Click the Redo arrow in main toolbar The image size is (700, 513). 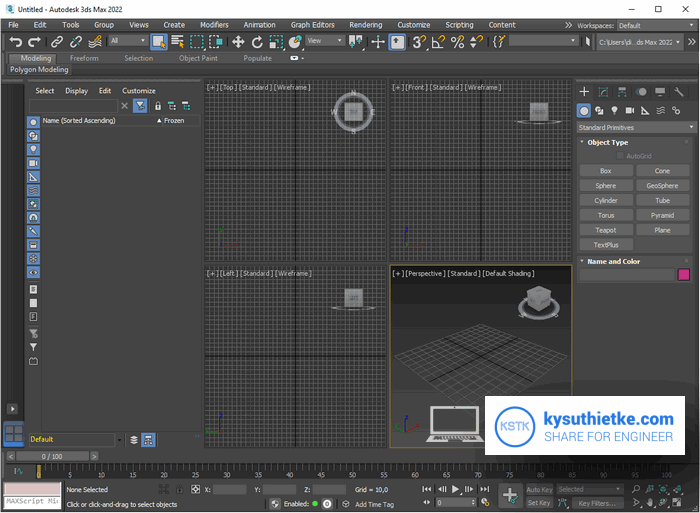(x=34, y=42)
